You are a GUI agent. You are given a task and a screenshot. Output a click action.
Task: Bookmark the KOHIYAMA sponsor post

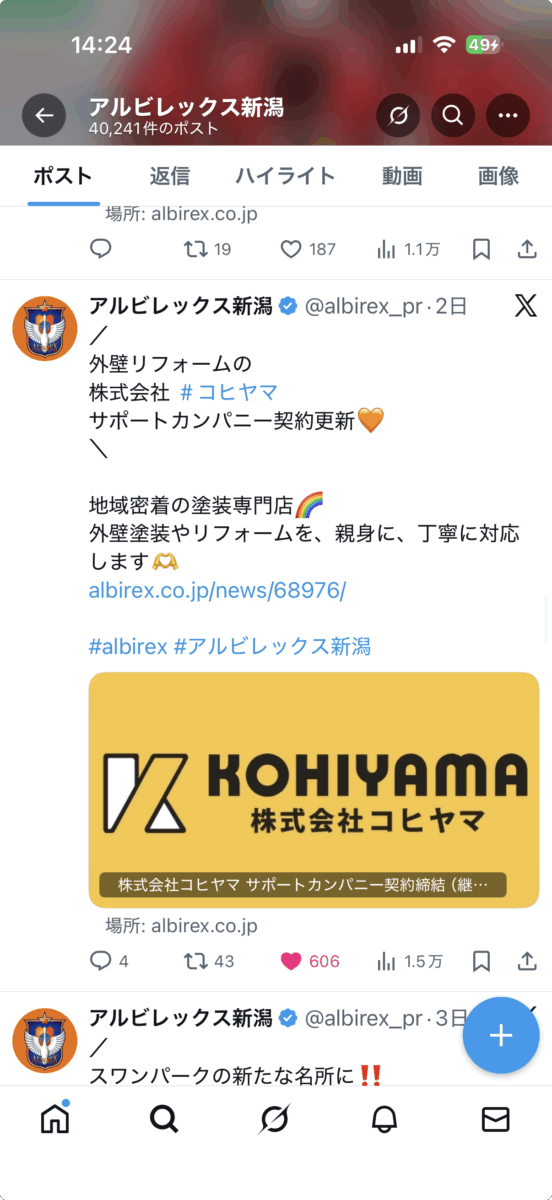pos(481,961)
